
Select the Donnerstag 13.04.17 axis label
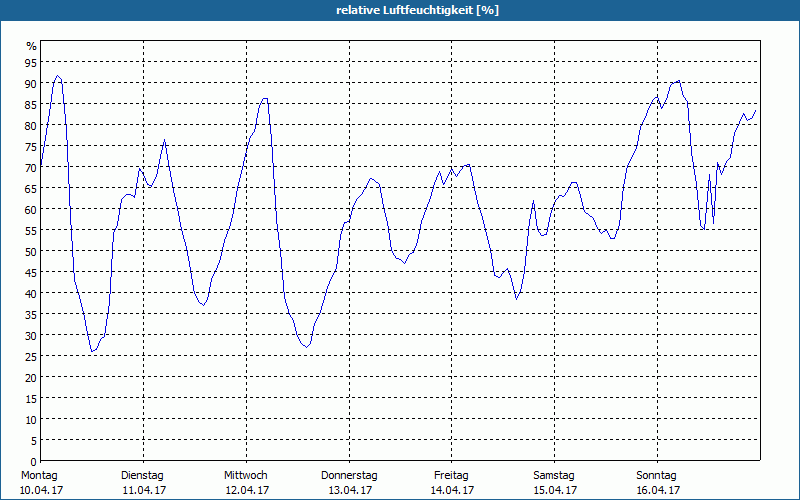pos(349,483)
